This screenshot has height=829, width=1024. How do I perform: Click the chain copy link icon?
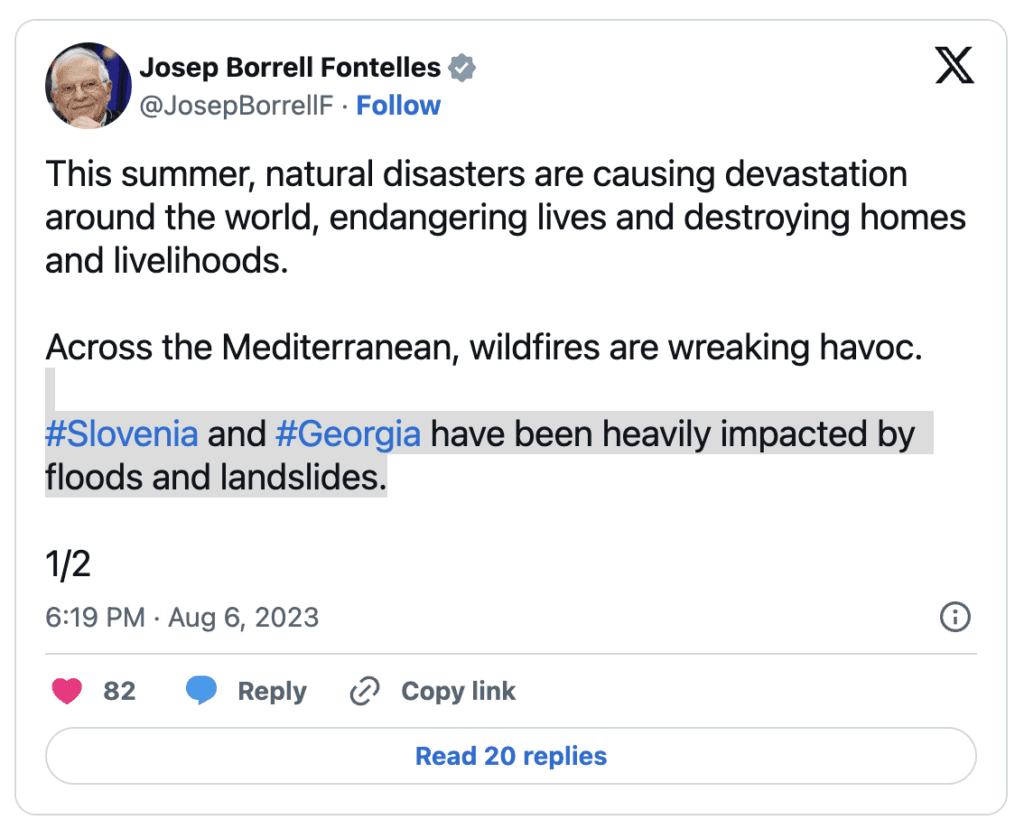pos(365,691)
